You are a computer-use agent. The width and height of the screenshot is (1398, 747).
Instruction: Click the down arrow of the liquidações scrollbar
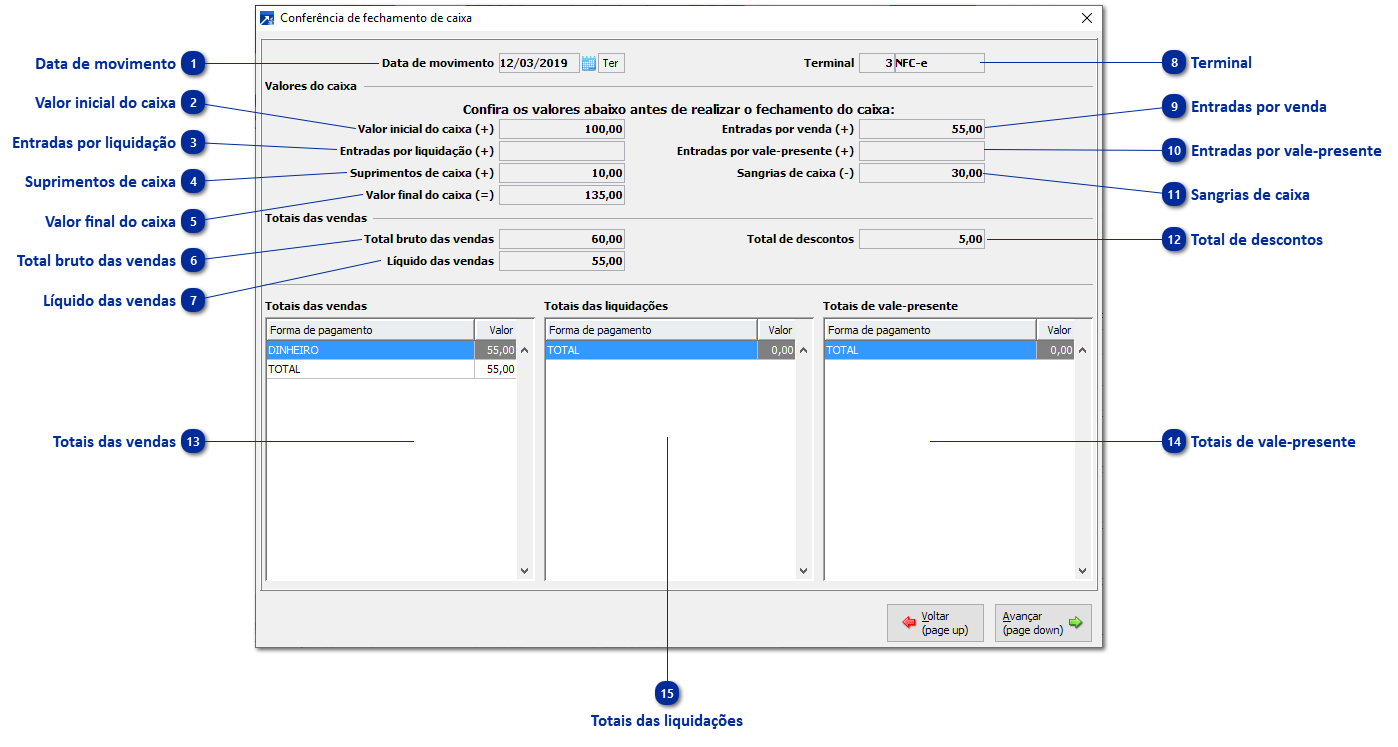click(x=803, y=570)
